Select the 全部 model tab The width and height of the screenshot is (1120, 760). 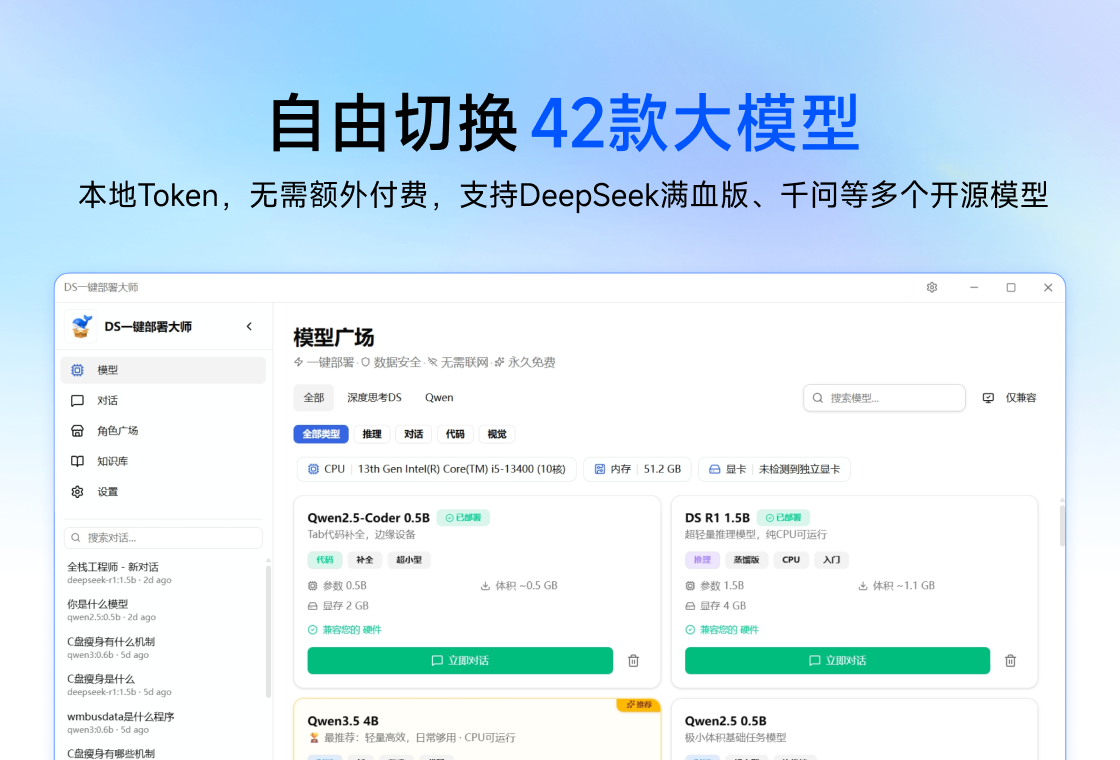(x=314, y=398)
